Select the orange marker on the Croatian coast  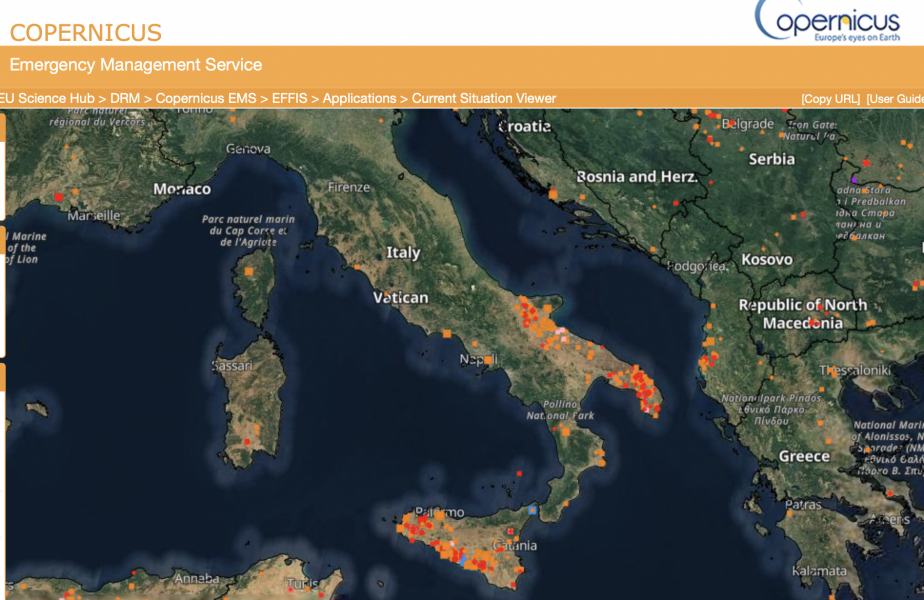pos(553,194)
